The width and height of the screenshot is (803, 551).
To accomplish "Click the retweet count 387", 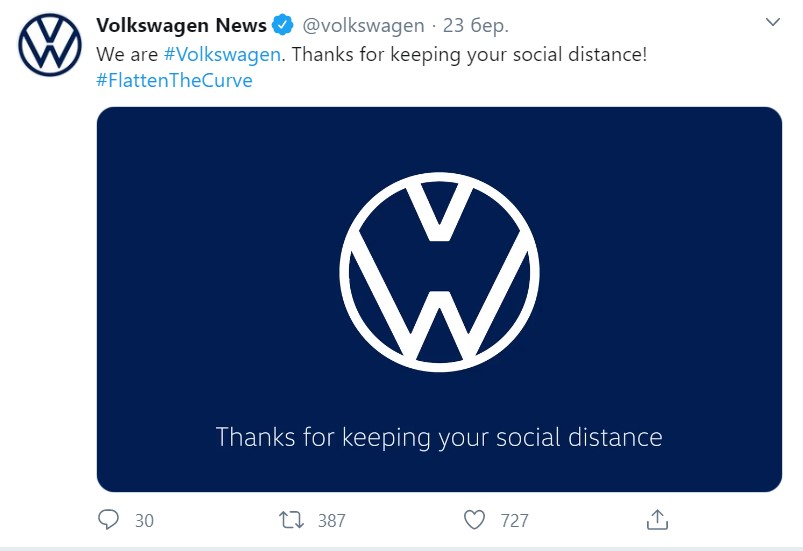I will coord(331,520).
